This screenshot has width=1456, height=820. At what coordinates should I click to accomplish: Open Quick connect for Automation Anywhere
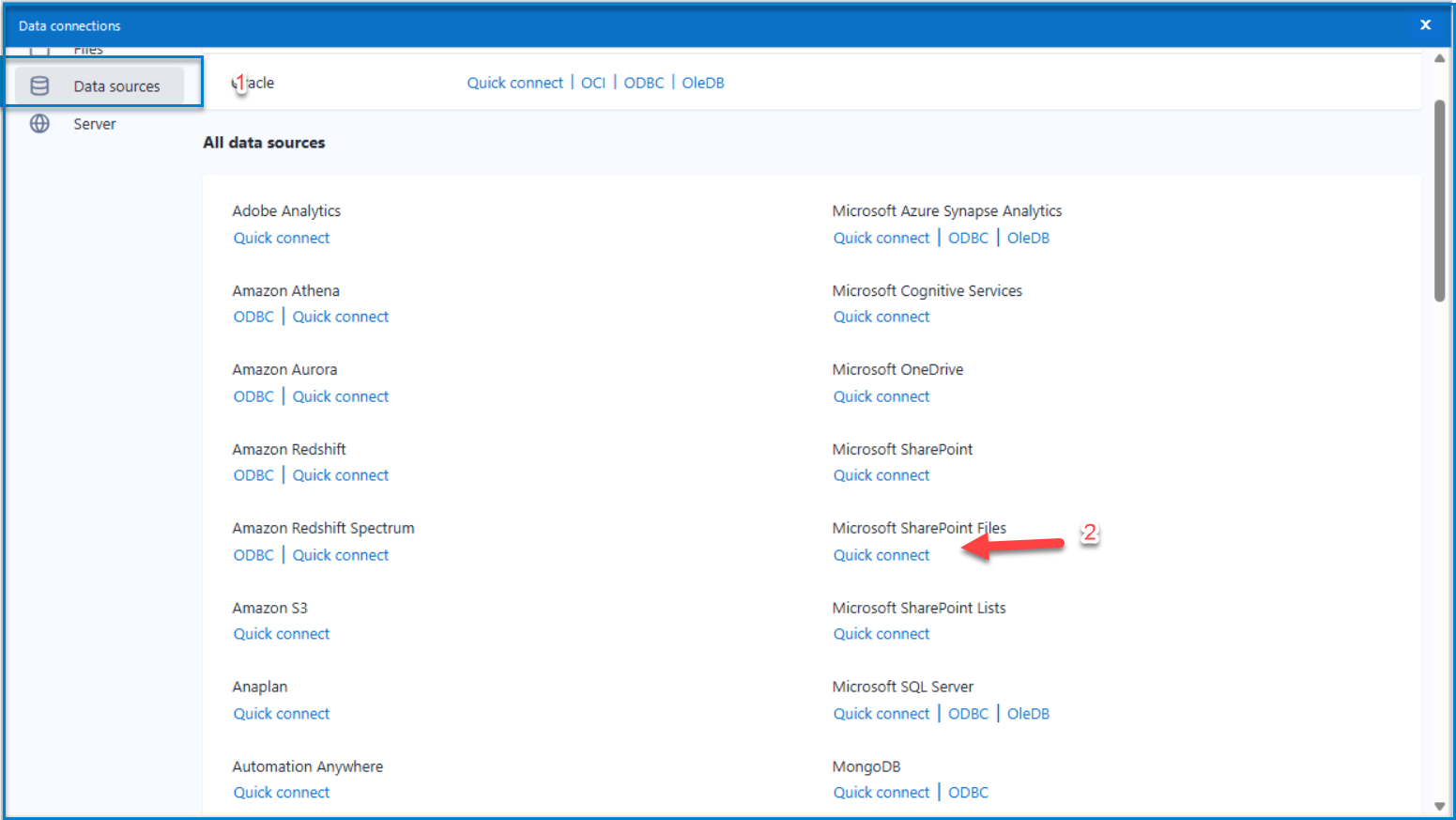point(282,793)
